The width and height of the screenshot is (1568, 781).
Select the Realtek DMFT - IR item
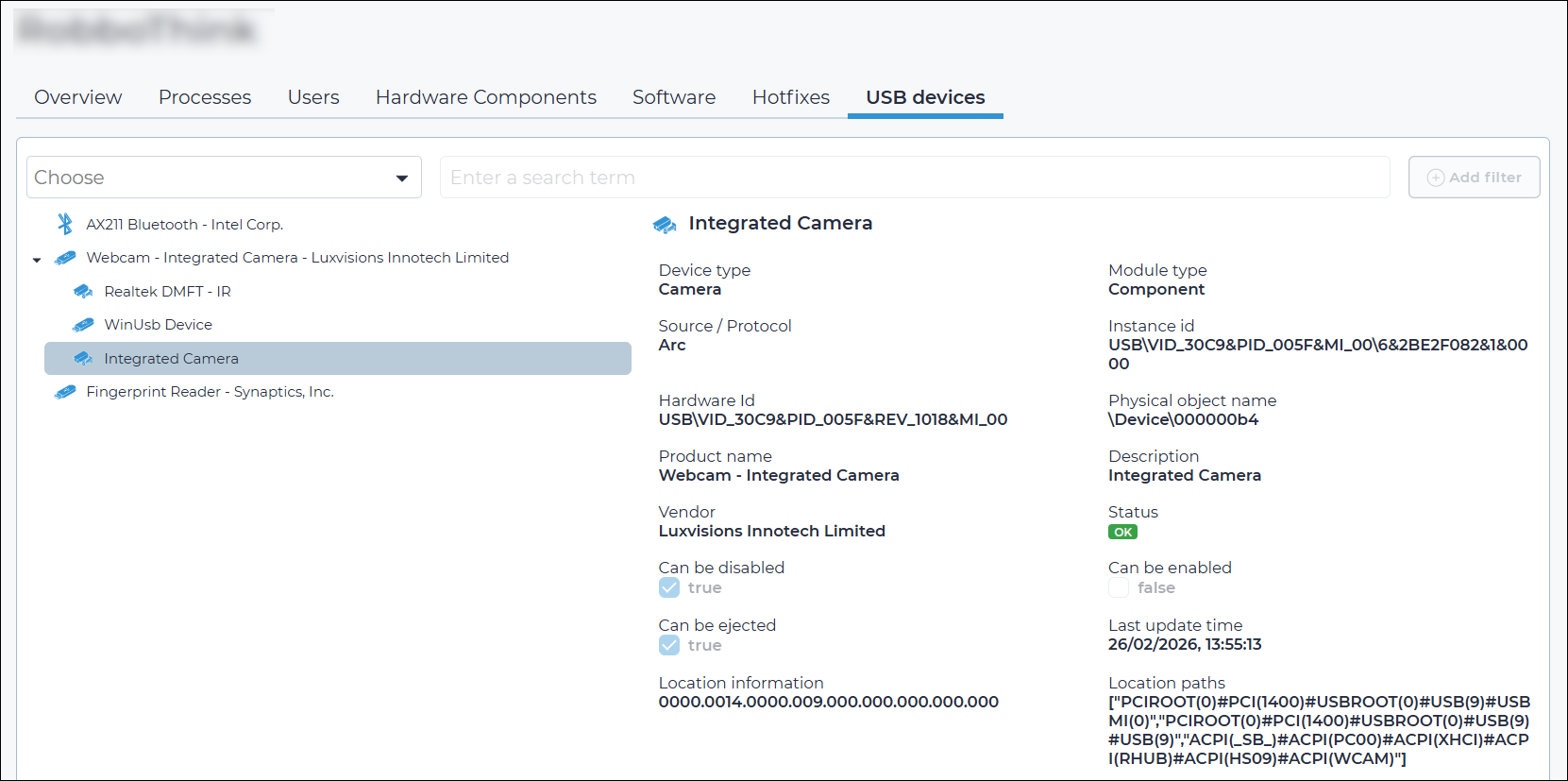(x=168, y=292)
